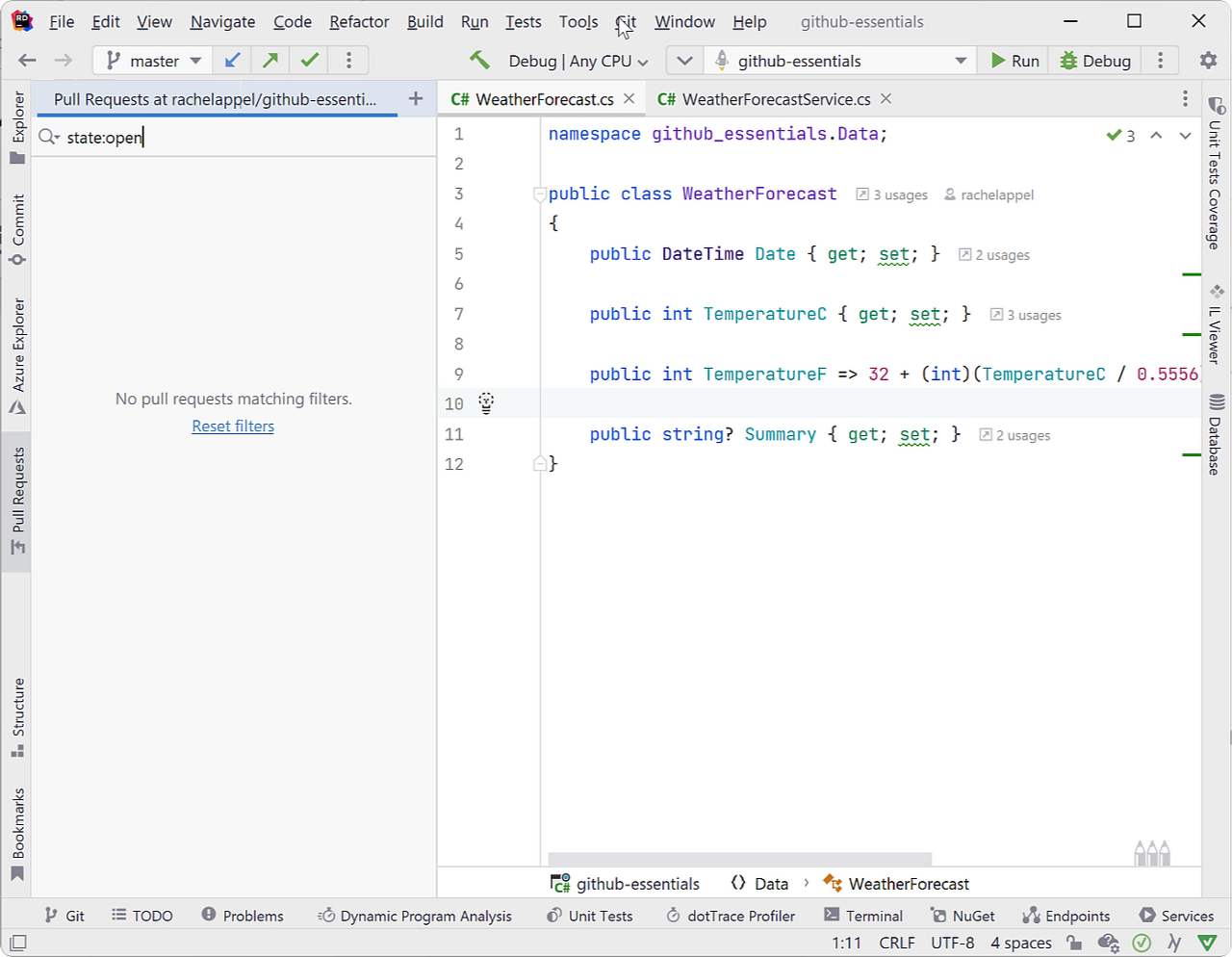This screenshot has height=957, width=1232.
Task: Click the Reset filters link
Action: (x=233, y=426)
